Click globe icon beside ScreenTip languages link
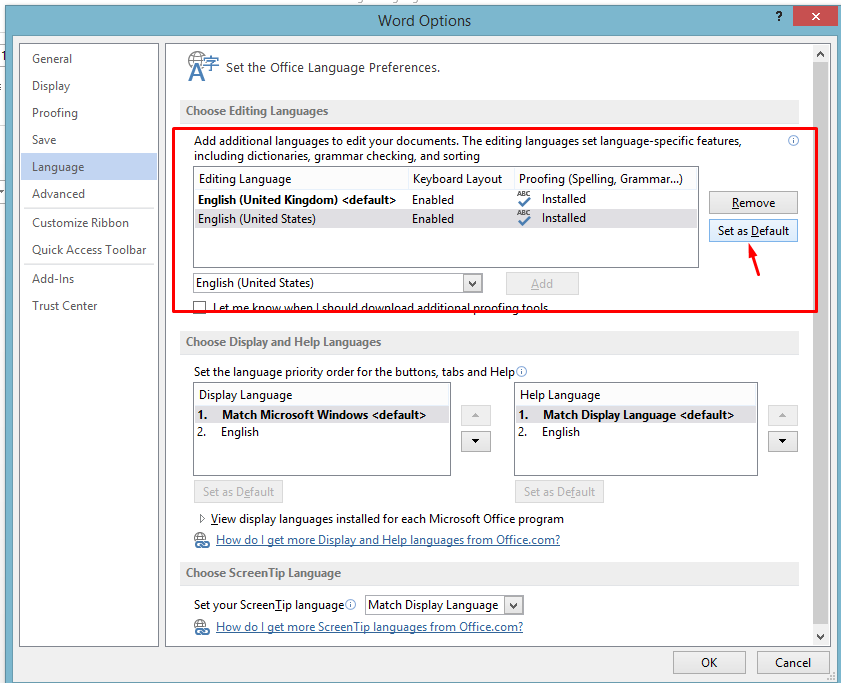This screenshot has width=841, height=683. (x=202, y=627)
